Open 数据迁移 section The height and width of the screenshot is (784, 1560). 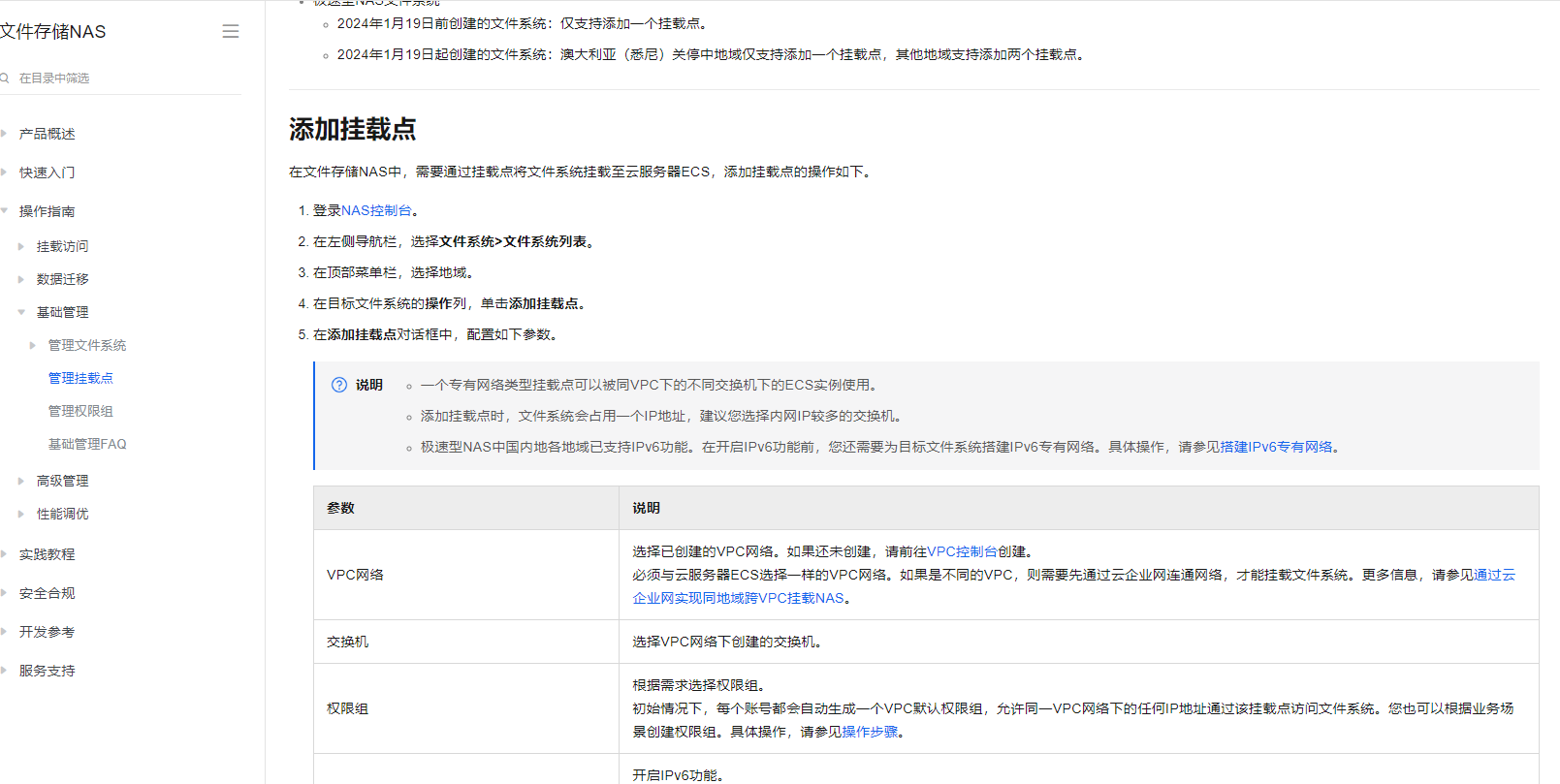coord(63,279)
